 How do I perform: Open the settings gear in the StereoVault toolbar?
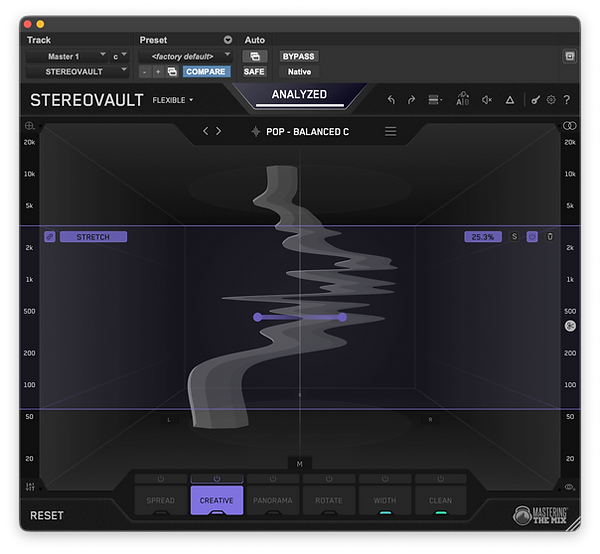(551, 100)
